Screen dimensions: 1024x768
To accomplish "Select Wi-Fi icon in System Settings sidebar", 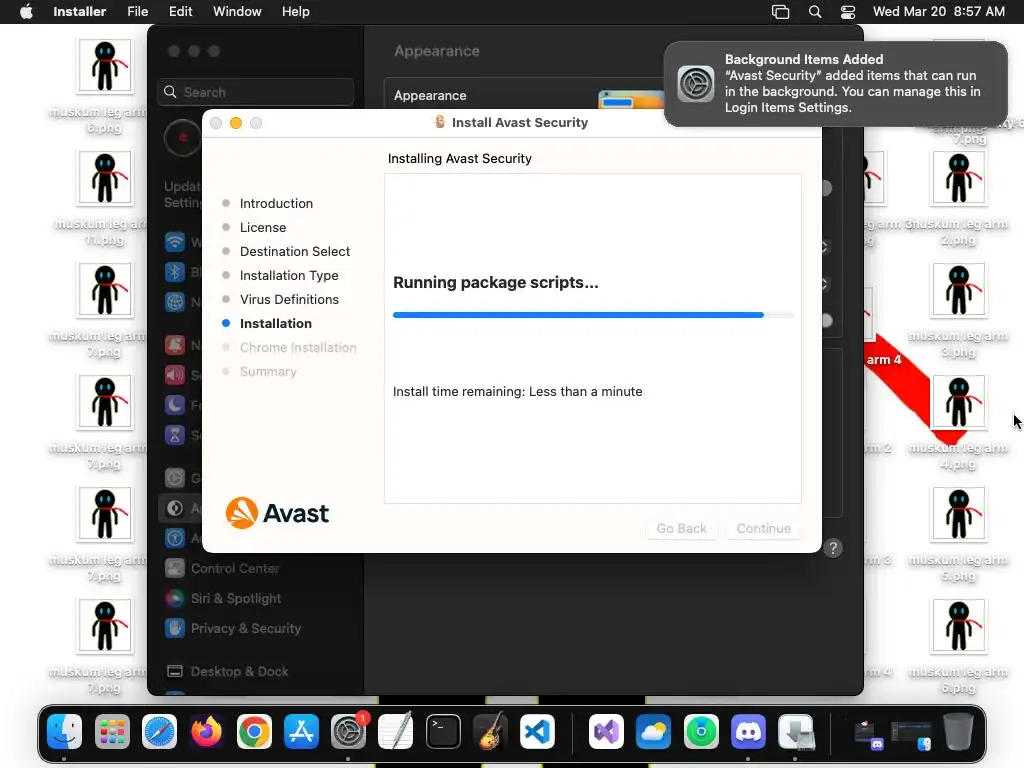I will point(174,242).
